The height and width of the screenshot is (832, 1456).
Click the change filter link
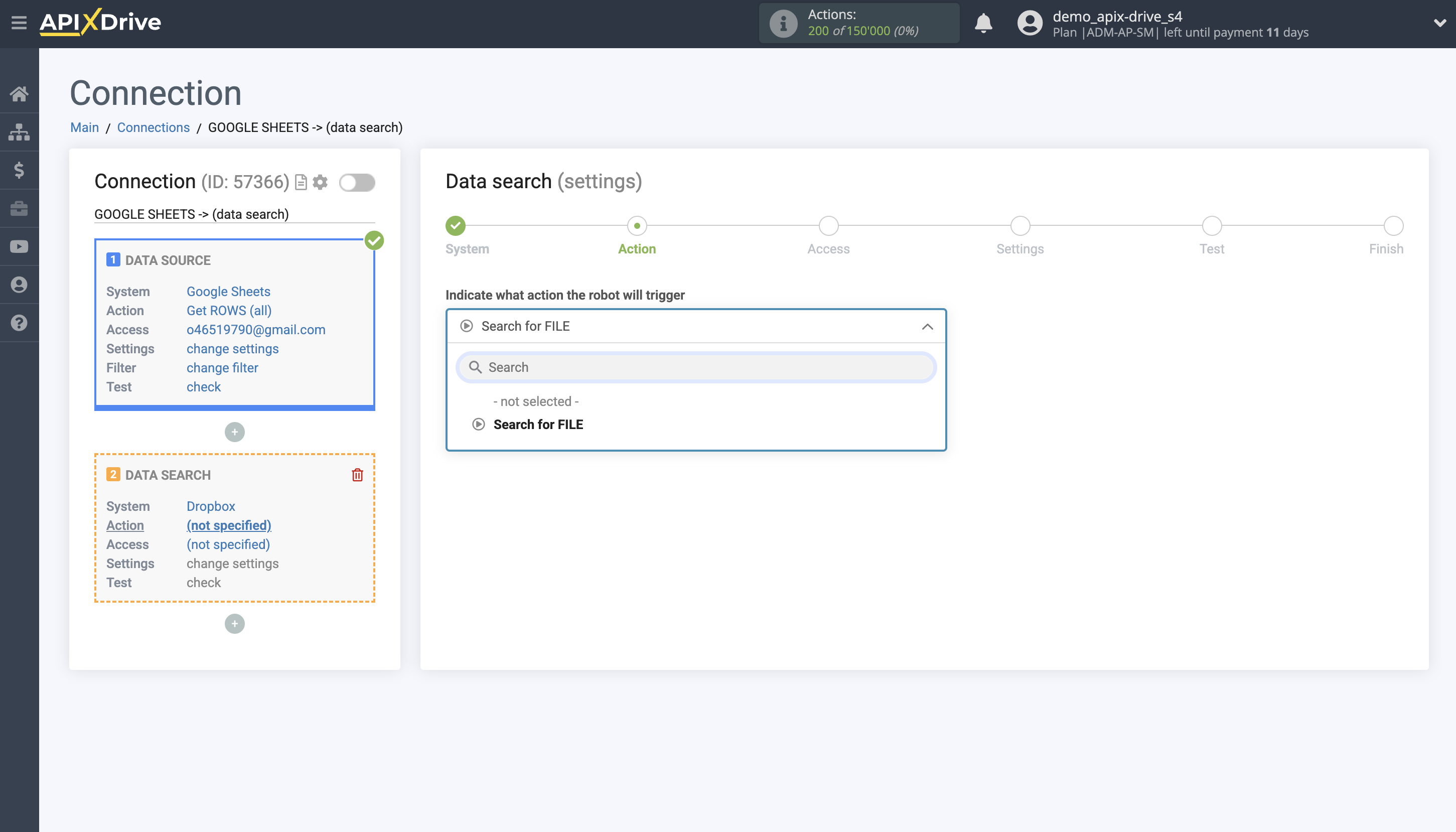click(222, 367)
